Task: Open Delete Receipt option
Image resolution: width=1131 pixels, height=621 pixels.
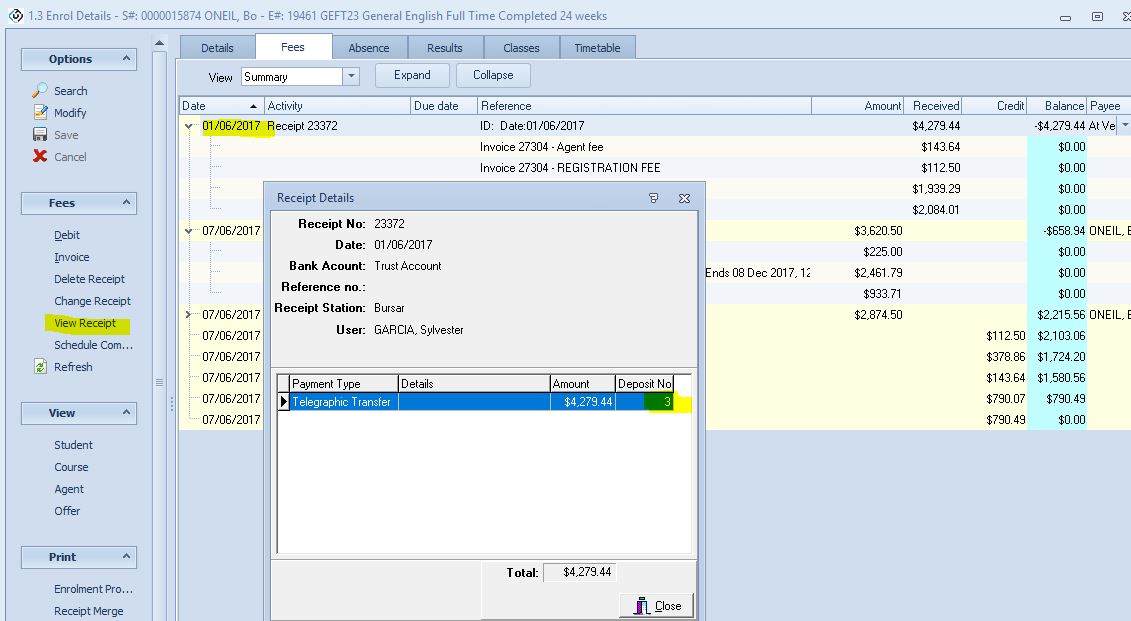Action: point(89,279)
